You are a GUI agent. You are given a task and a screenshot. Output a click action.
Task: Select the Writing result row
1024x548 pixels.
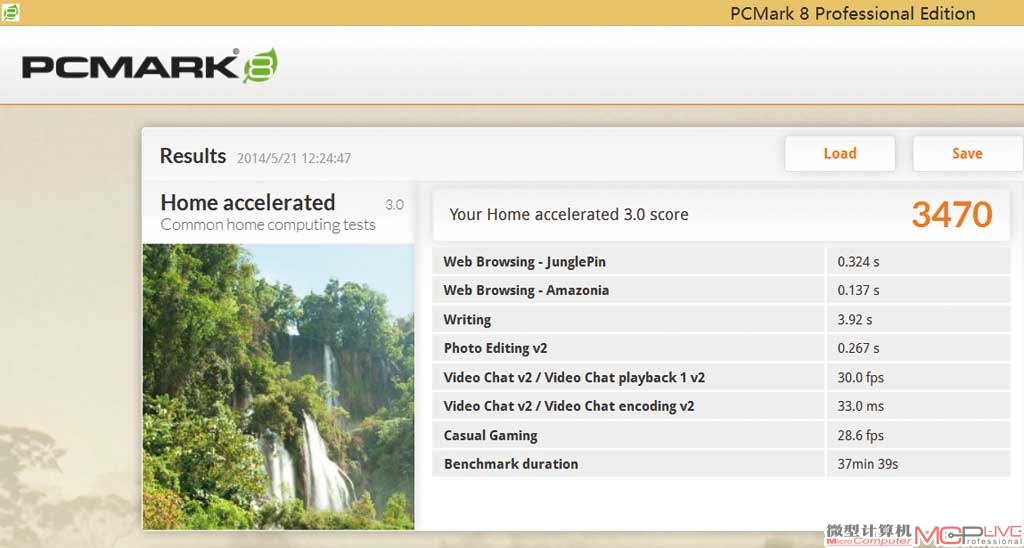pos(721,319)
